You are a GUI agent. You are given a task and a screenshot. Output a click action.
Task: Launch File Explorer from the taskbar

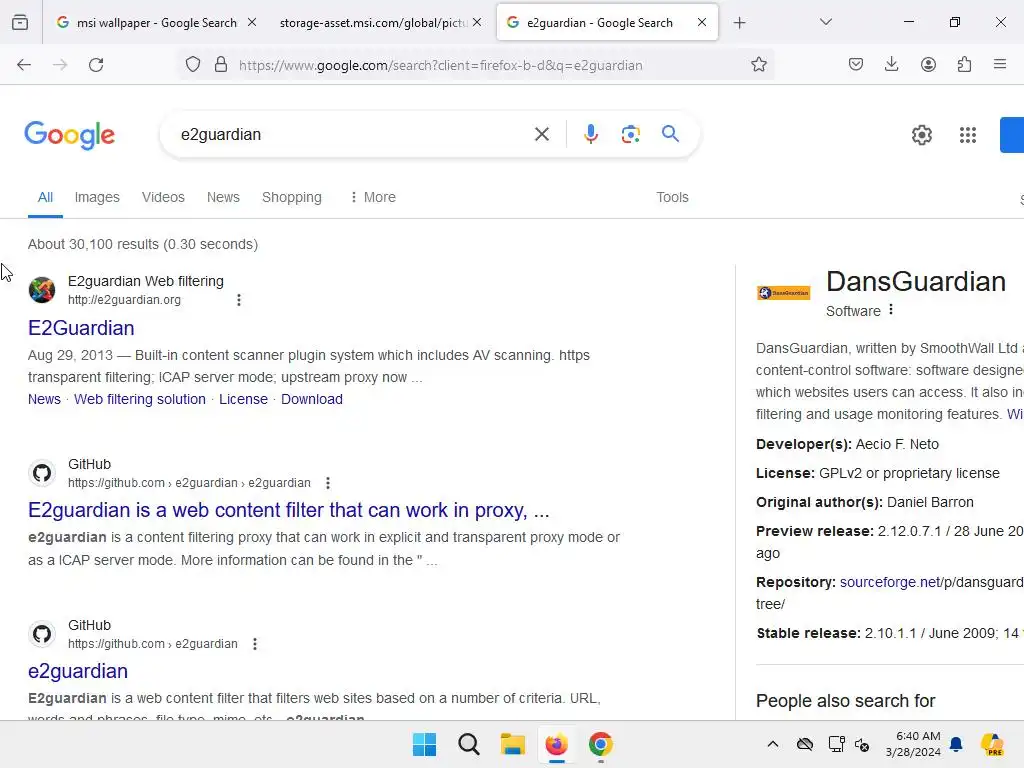[513, 744]
